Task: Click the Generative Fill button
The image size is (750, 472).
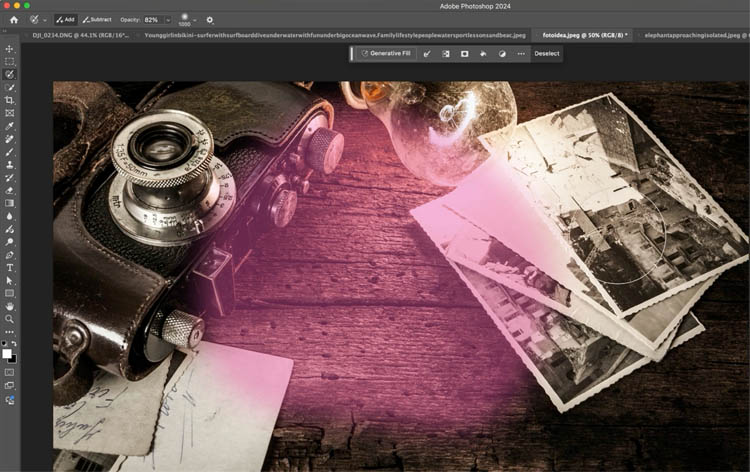Action: pyautogui.click(x=386, y=54)
